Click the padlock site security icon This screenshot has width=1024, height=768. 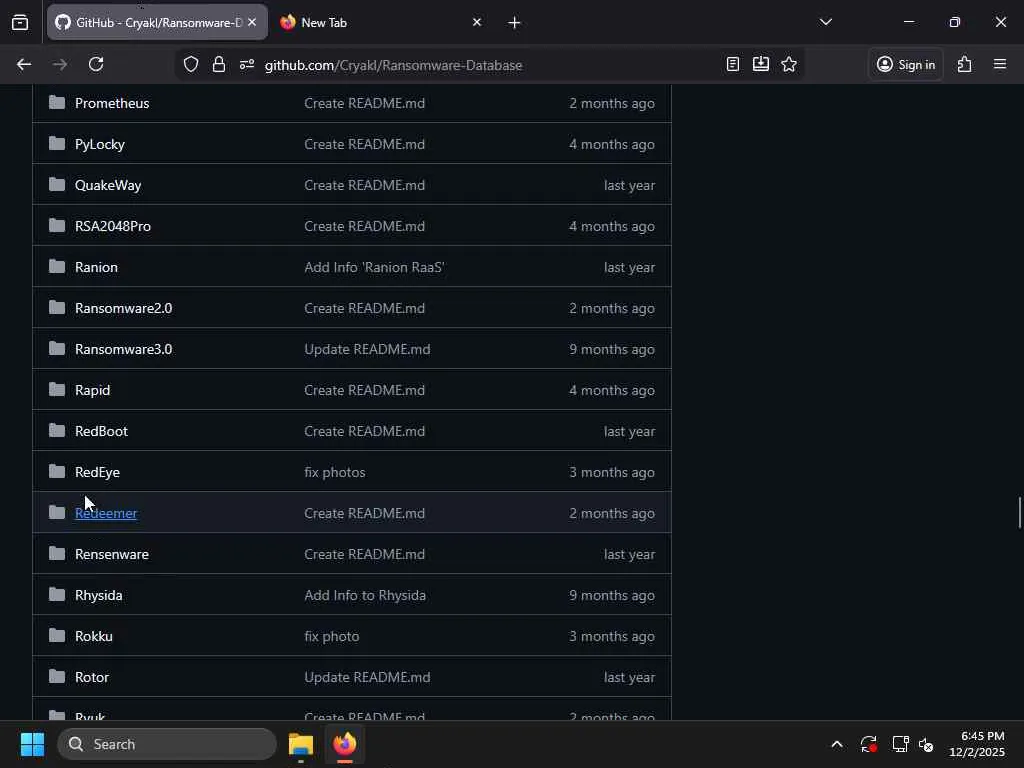(x=219, y=64)
